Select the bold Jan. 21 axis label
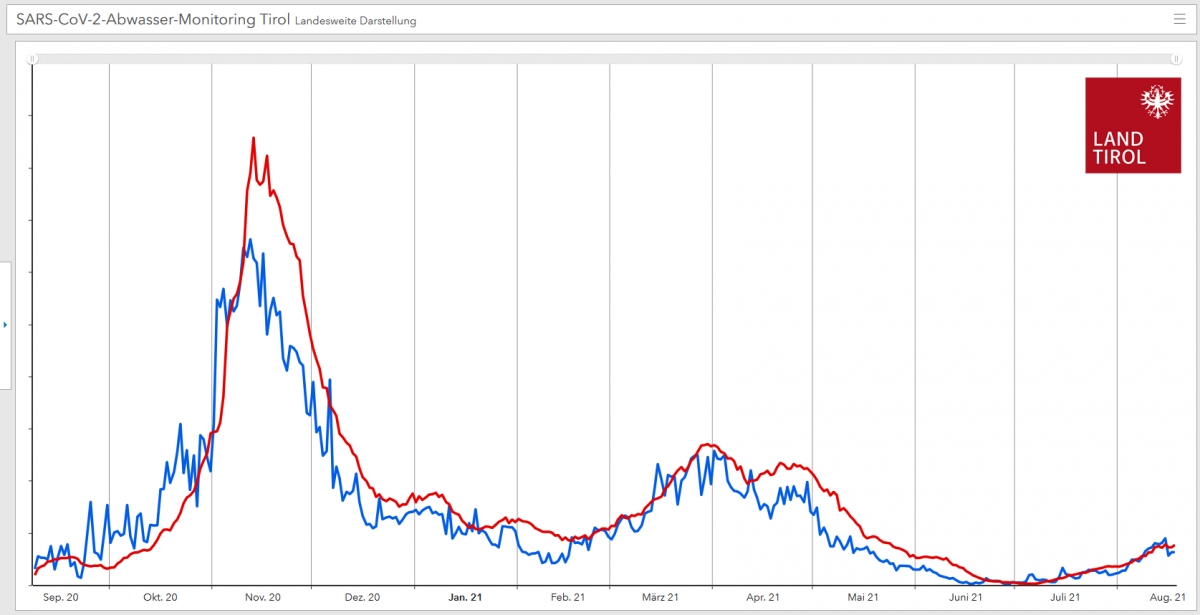The height and width of the screenshot is (615, 1200). point(465,597)
